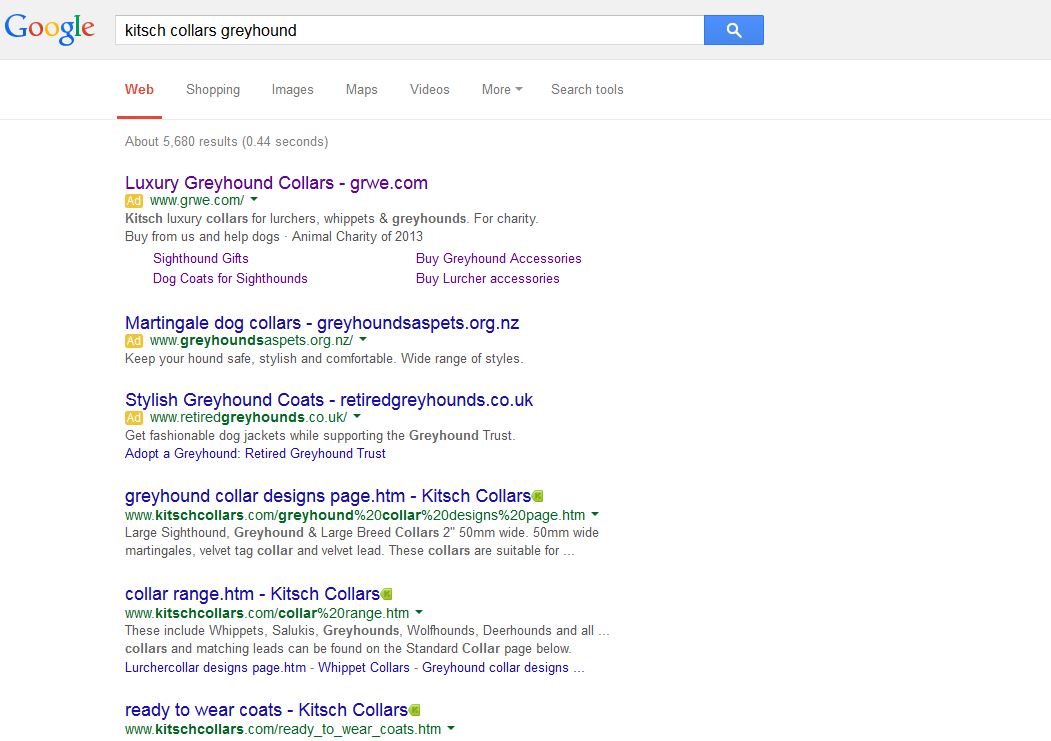Focus the search box containing 'kitsch collars greyhound'
The width and height of the screenshot is (1051, 741).
410,30
